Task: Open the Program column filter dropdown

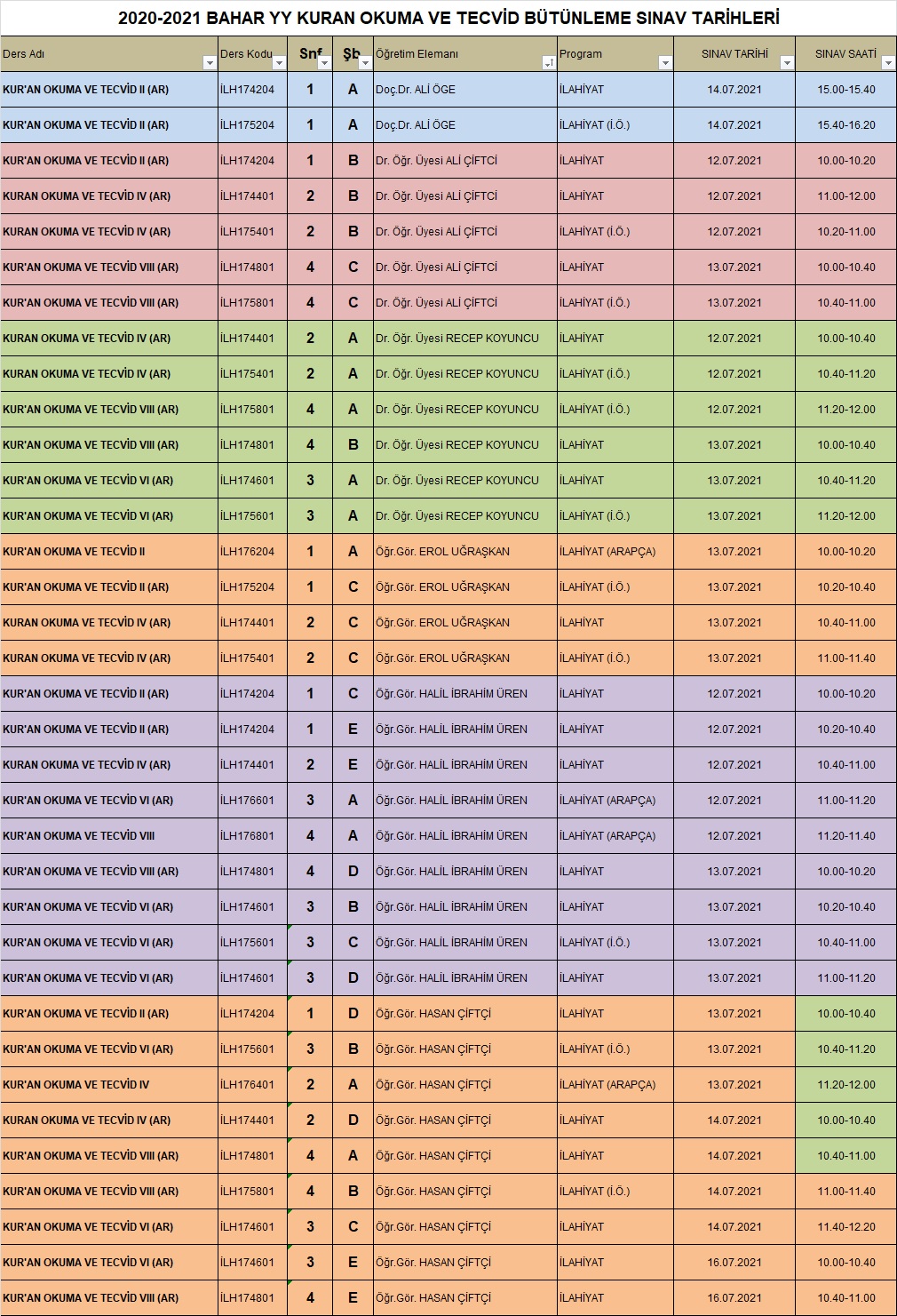Action: 665,63
